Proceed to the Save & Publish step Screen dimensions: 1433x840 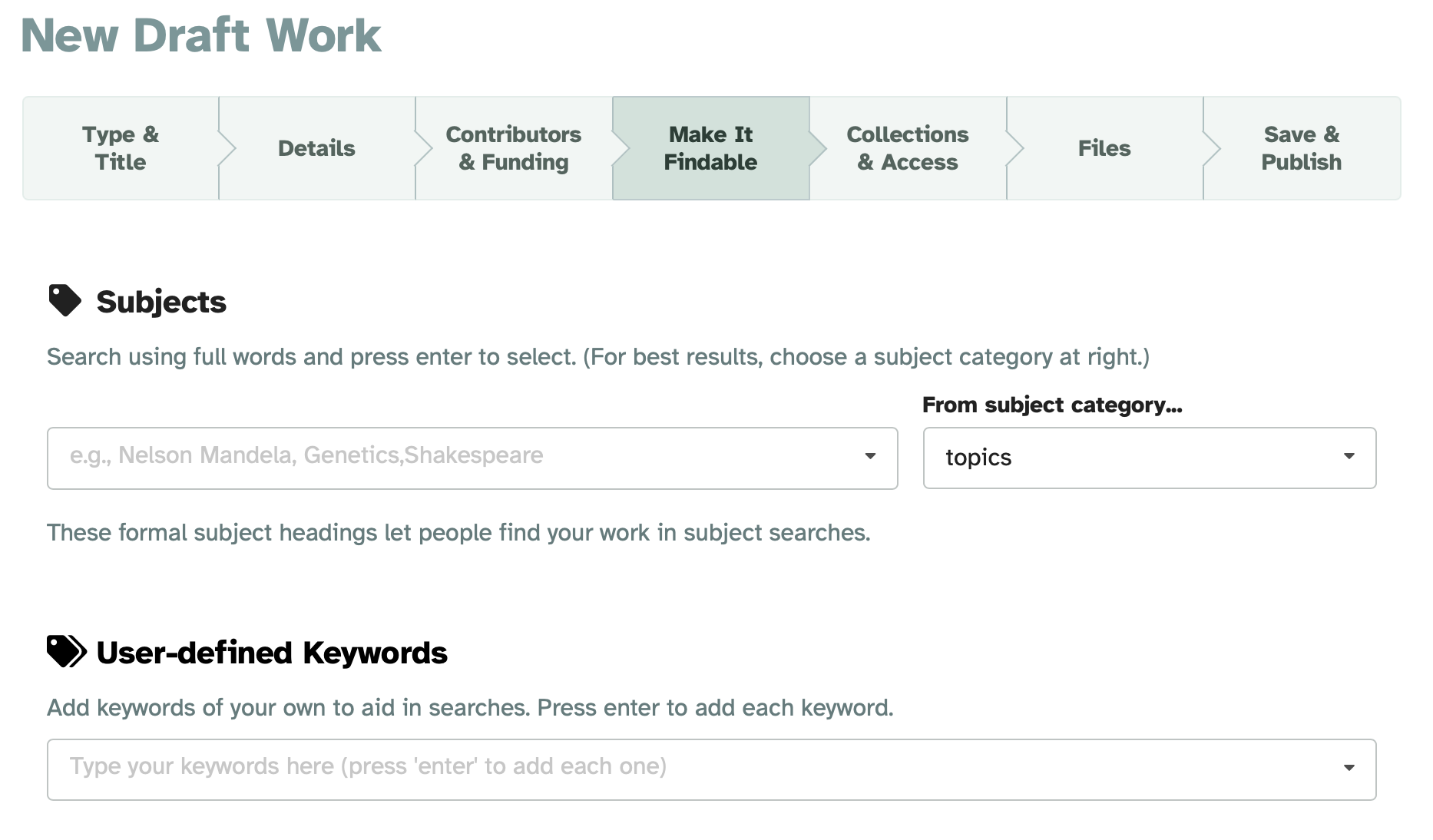click(x=1301, y=148)
